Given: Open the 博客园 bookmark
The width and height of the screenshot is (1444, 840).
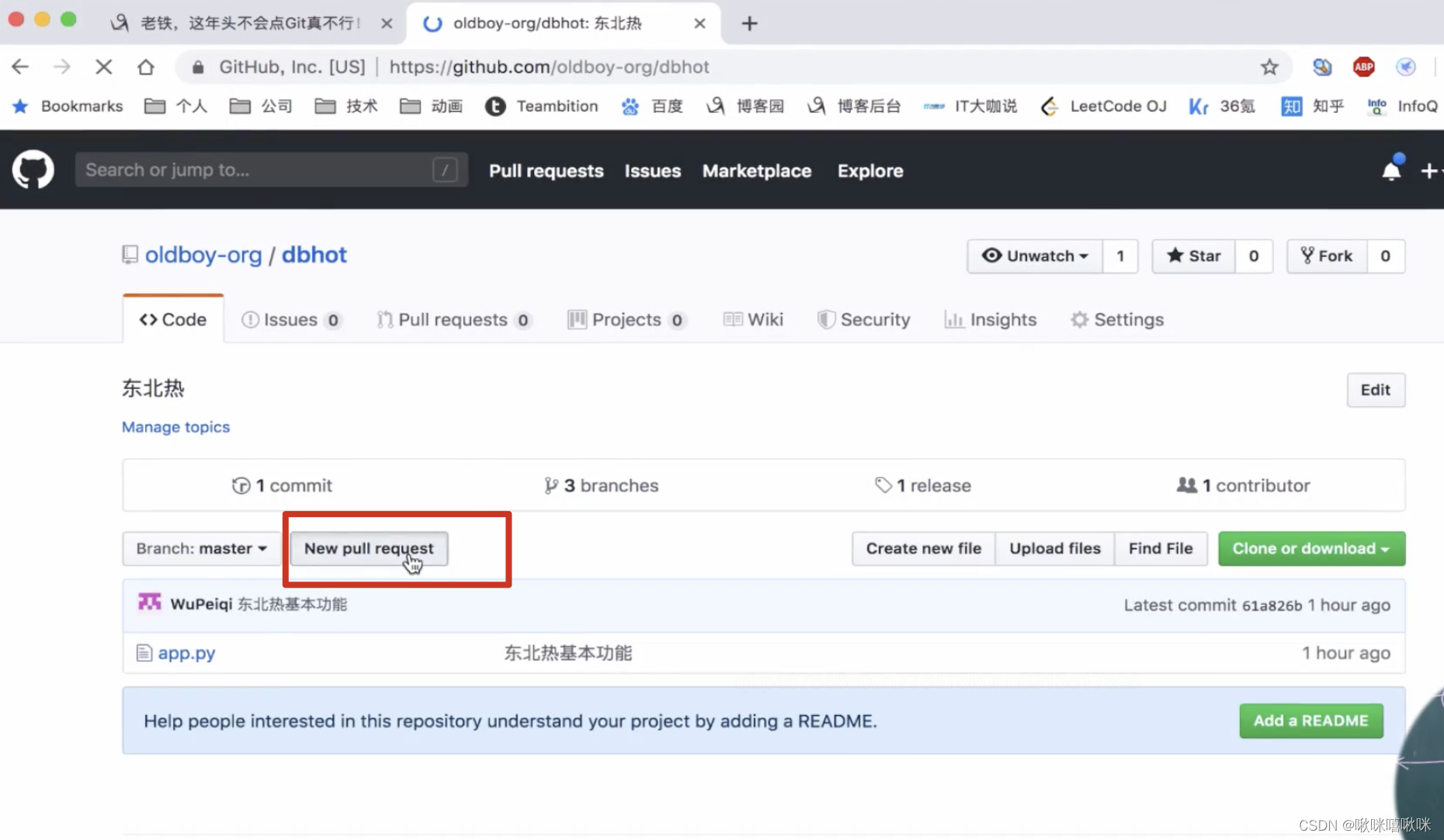Looking at the screenshot, I should pyautogui.click(x=745, y=106).
